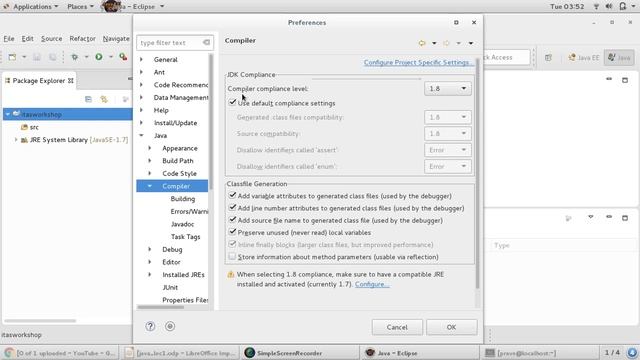The image size is (640, 360).
Task: Open view menu triangle in lower right panel
Action: [x=591, y=217]
